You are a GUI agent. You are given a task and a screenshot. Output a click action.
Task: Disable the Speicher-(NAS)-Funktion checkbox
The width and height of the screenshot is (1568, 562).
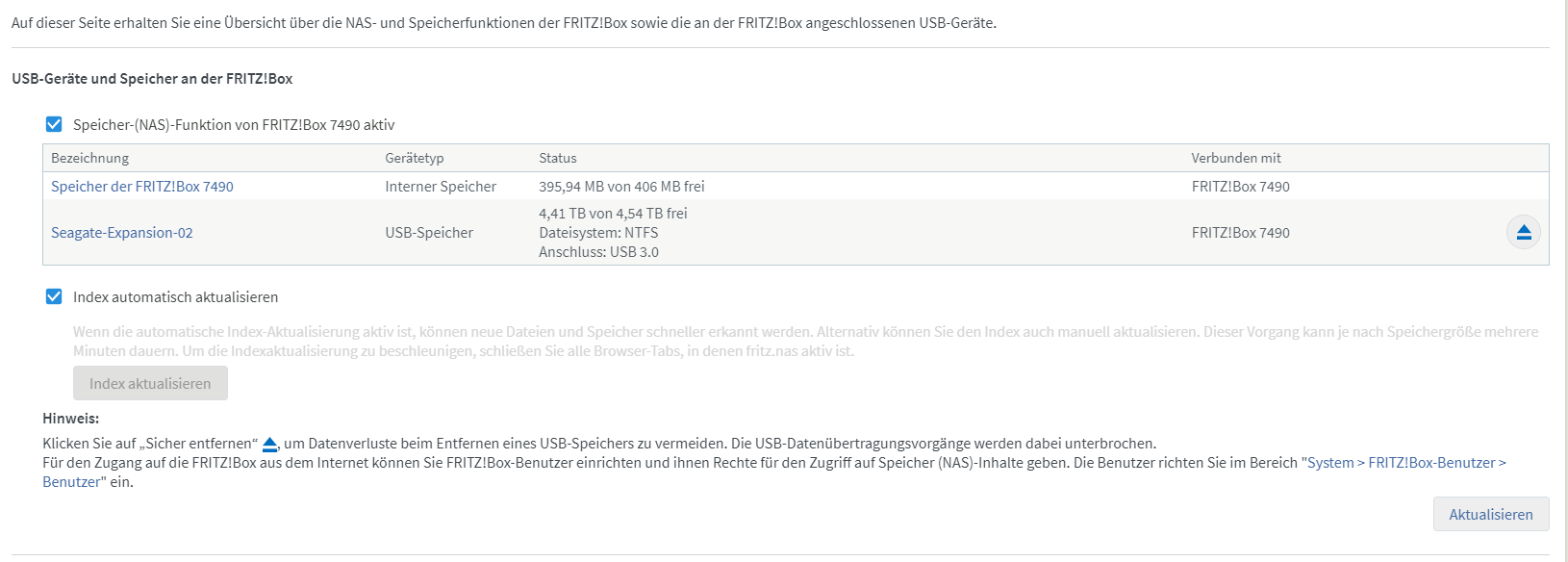(x=54, y=124)
